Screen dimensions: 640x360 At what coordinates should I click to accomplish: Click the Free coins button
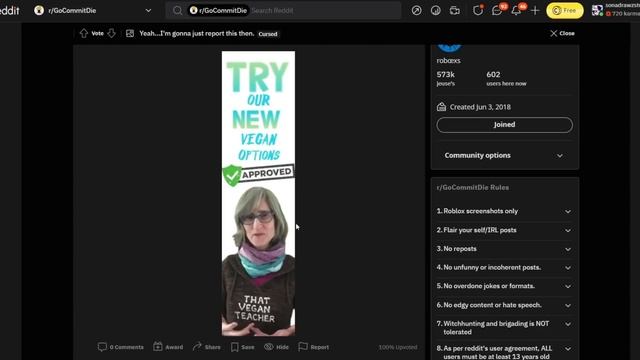pos(565,11)
